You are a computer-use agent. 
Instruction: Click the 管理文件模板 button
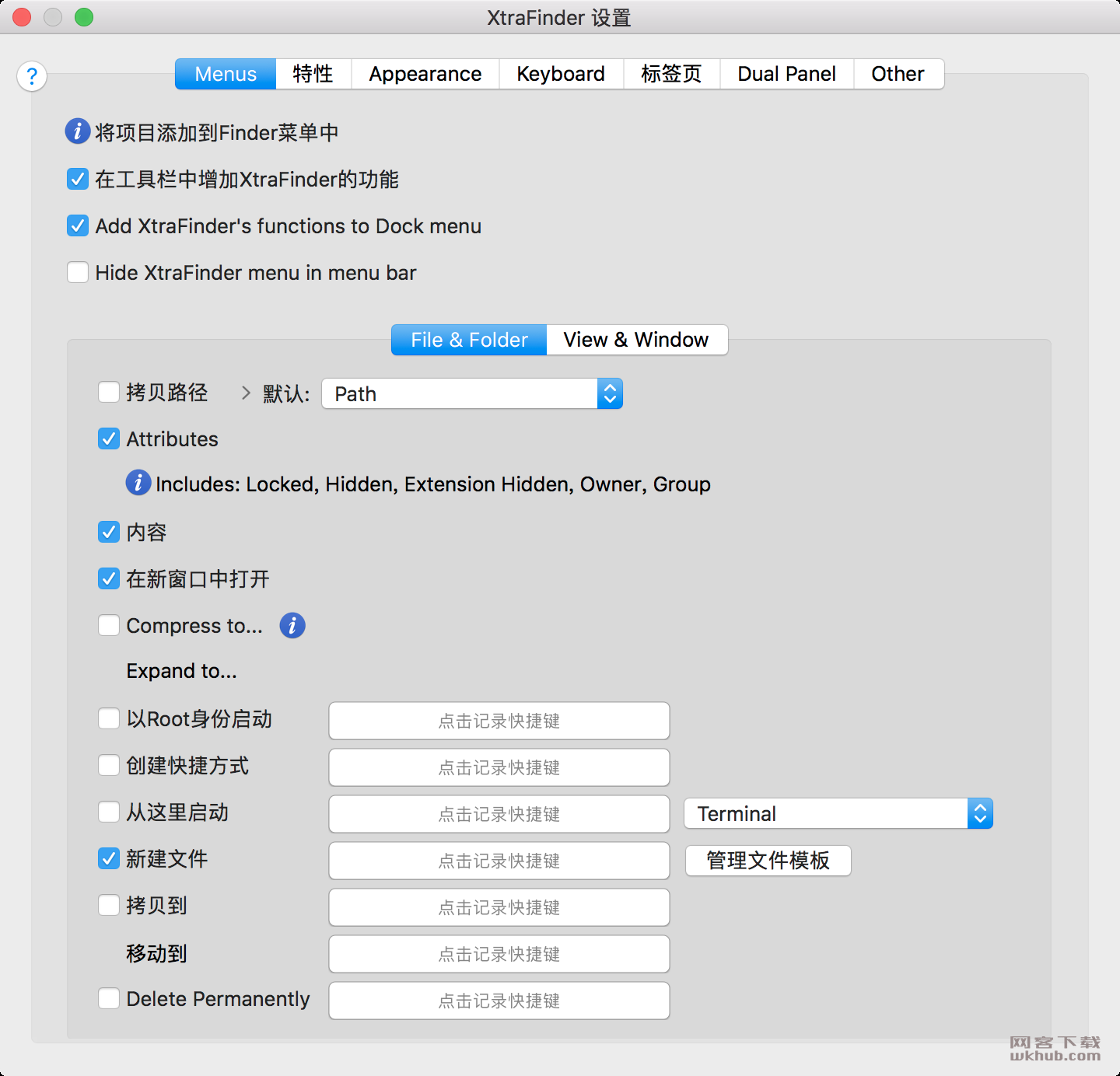[768, 861]
